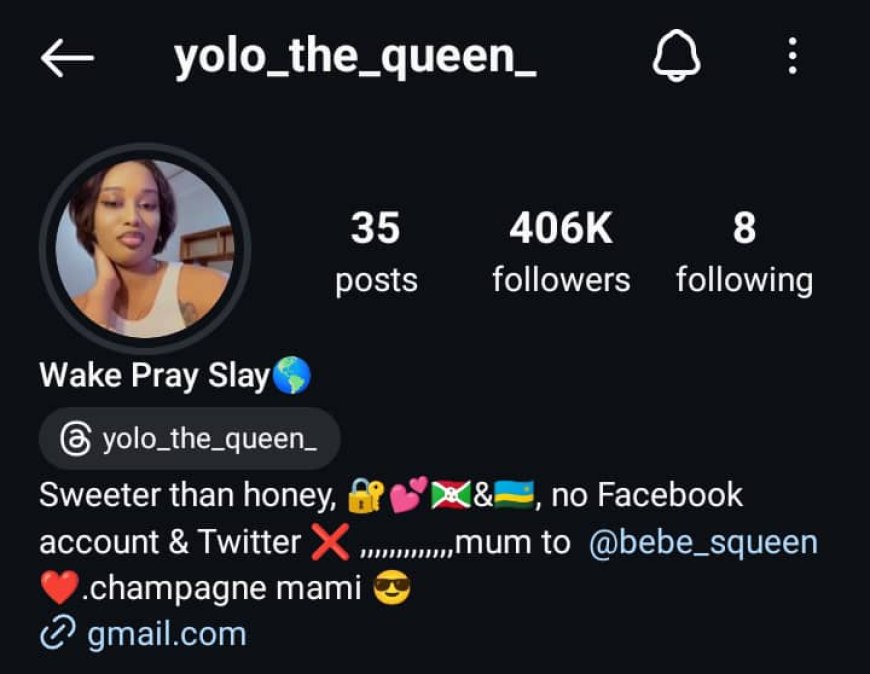Tap the Sweeter than honey bio text
This screenshot has width=870, height=674.
tap(188, 495)
